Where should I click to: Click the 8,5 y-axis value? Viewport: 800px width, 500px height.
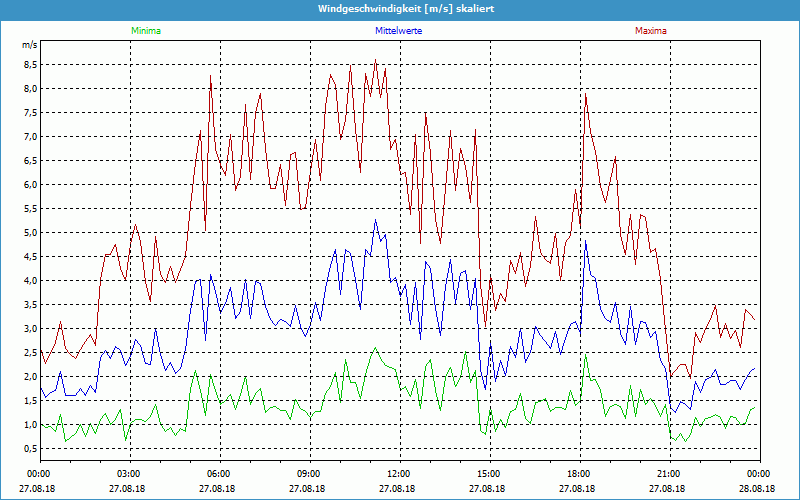30,65
